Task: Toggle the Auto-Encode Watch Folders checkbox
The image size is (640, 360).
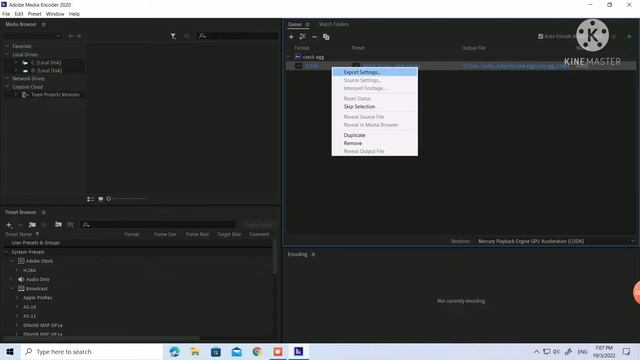Action: point(540,36)
